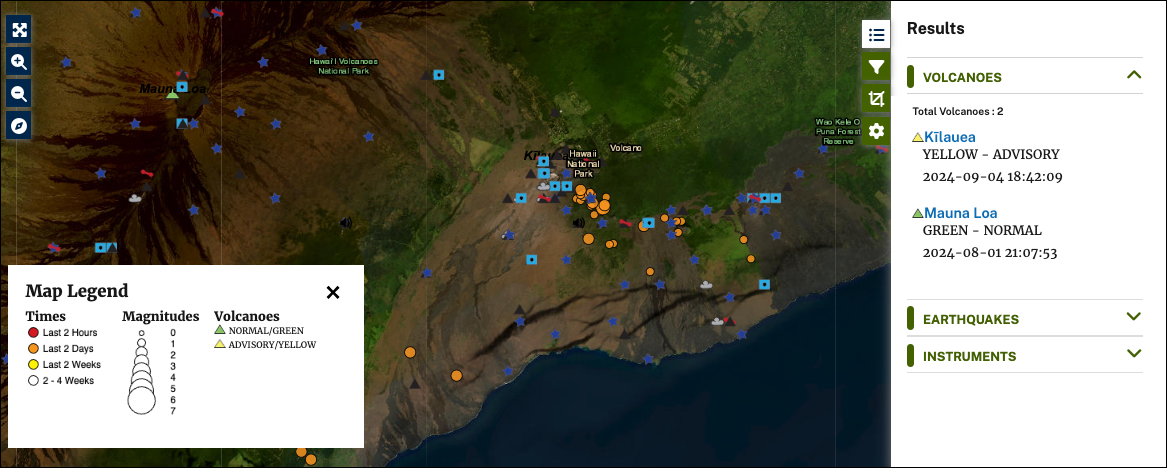Reset map orientation with compass button
Screen dimensions: 1167x468
click(x=19, y=126)
